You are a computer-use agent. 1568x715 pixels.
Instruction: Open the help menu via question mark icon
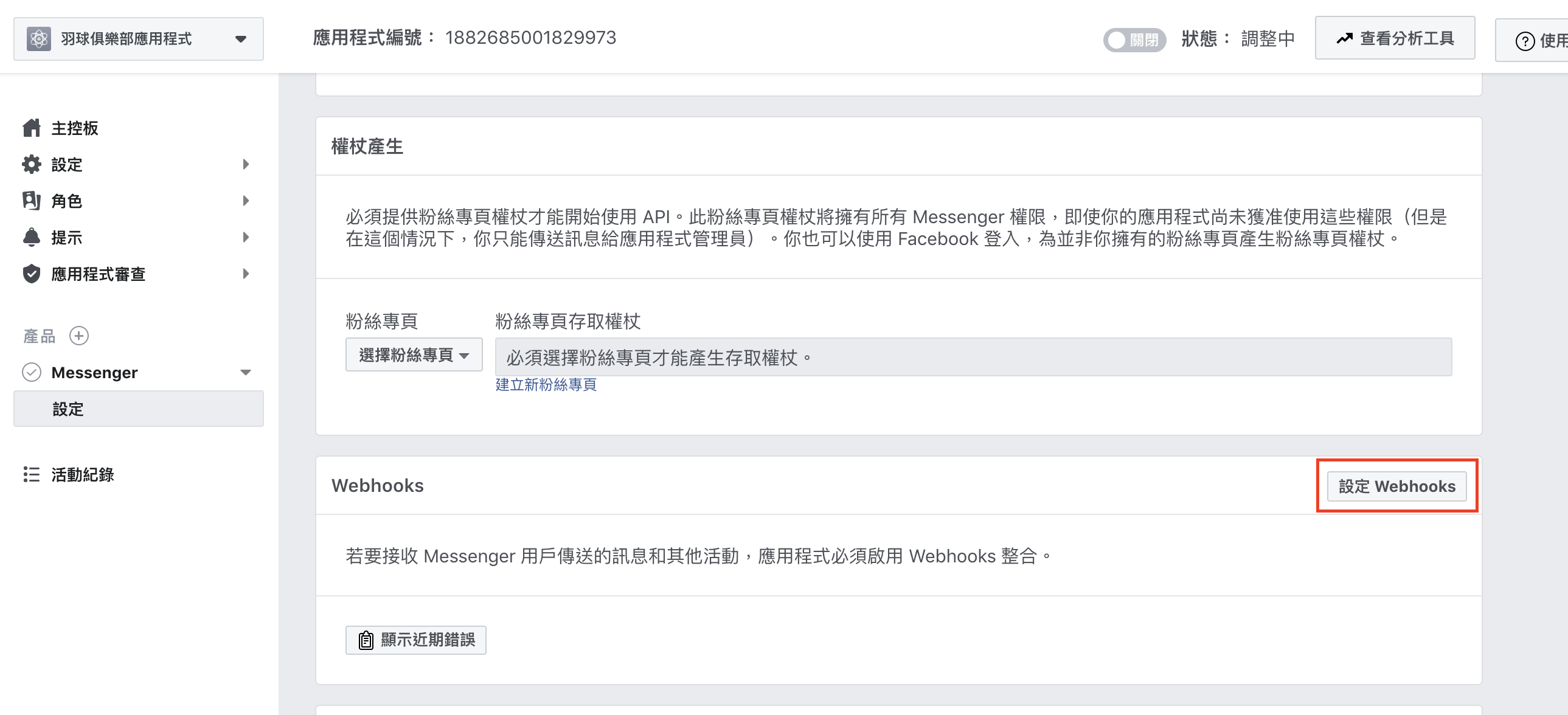tap(1524, 40)
